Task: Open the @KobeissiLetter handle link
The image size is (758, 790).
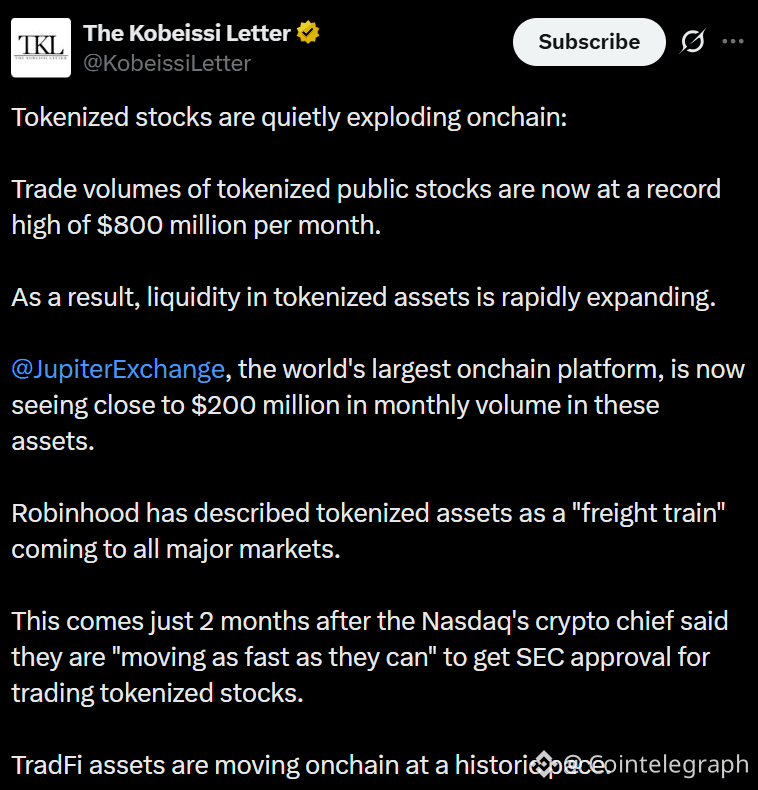Action: pos(167,63)
